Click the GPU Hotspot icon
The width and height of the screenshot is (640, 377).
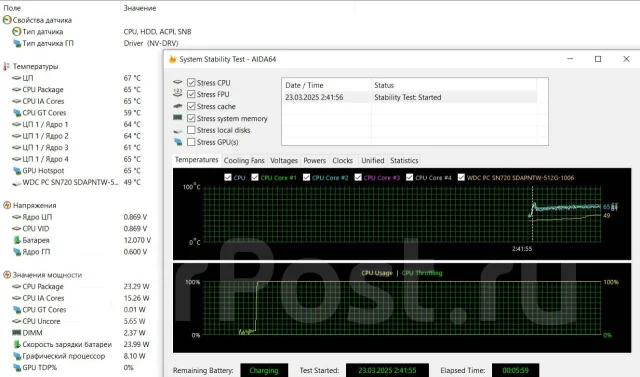(x=17, y=171)
